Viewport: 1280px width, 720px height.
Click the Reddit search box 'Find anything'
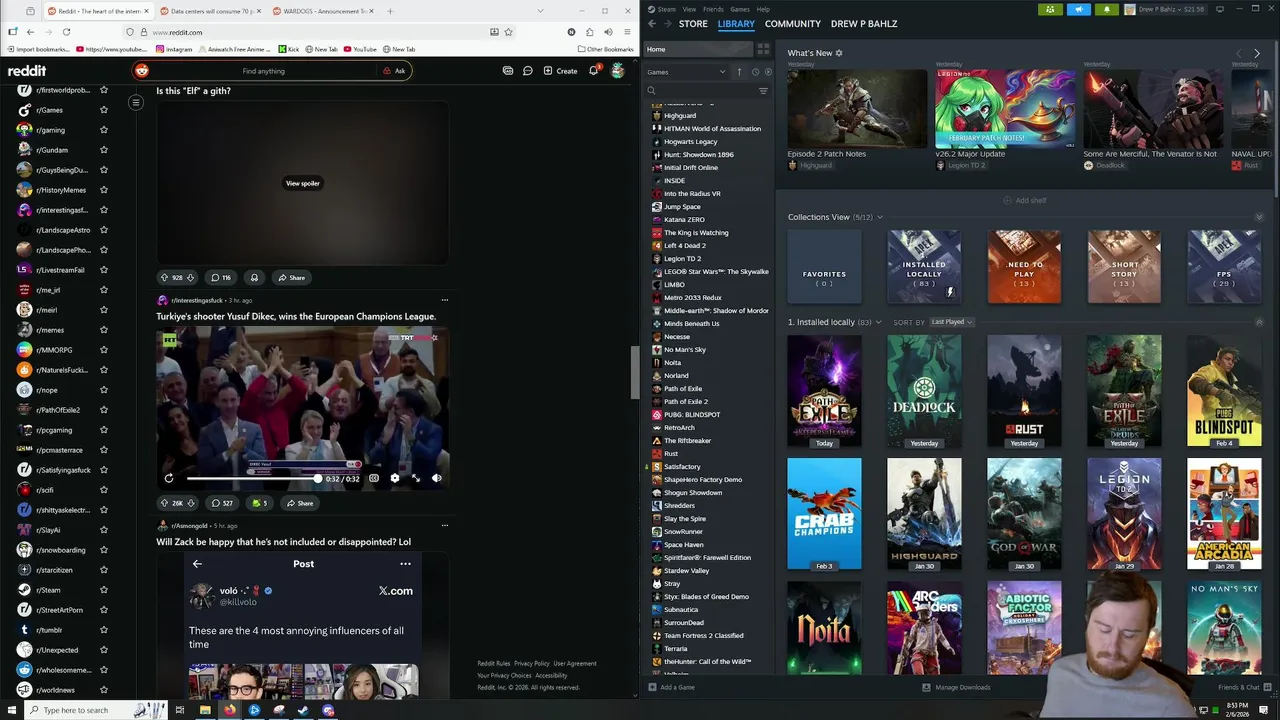click(263, 71)
